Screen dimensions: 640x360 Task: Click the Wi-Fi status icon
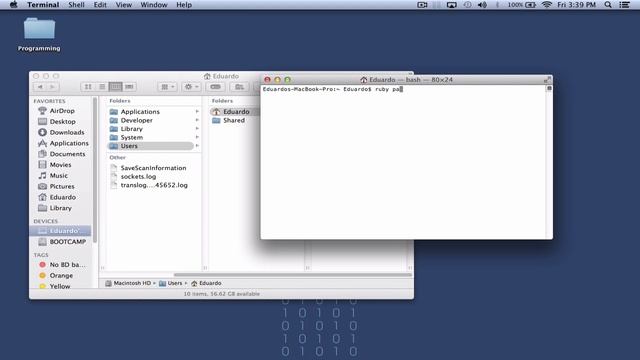(547, 5)
